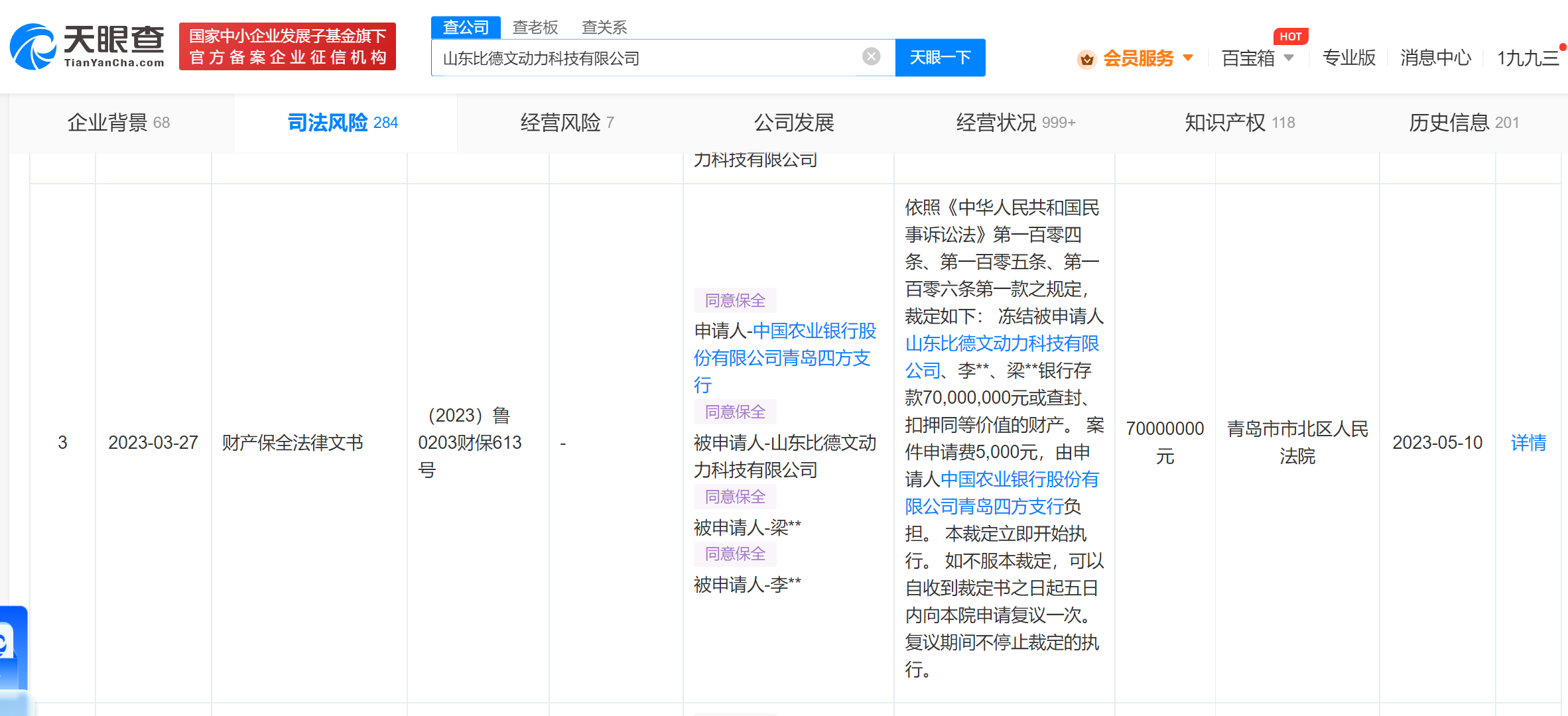Click the HOT badge above 百宝箱
The width and height of the screenshot is (1568, 716).
pyautogui.click(x=1290, y=36)
